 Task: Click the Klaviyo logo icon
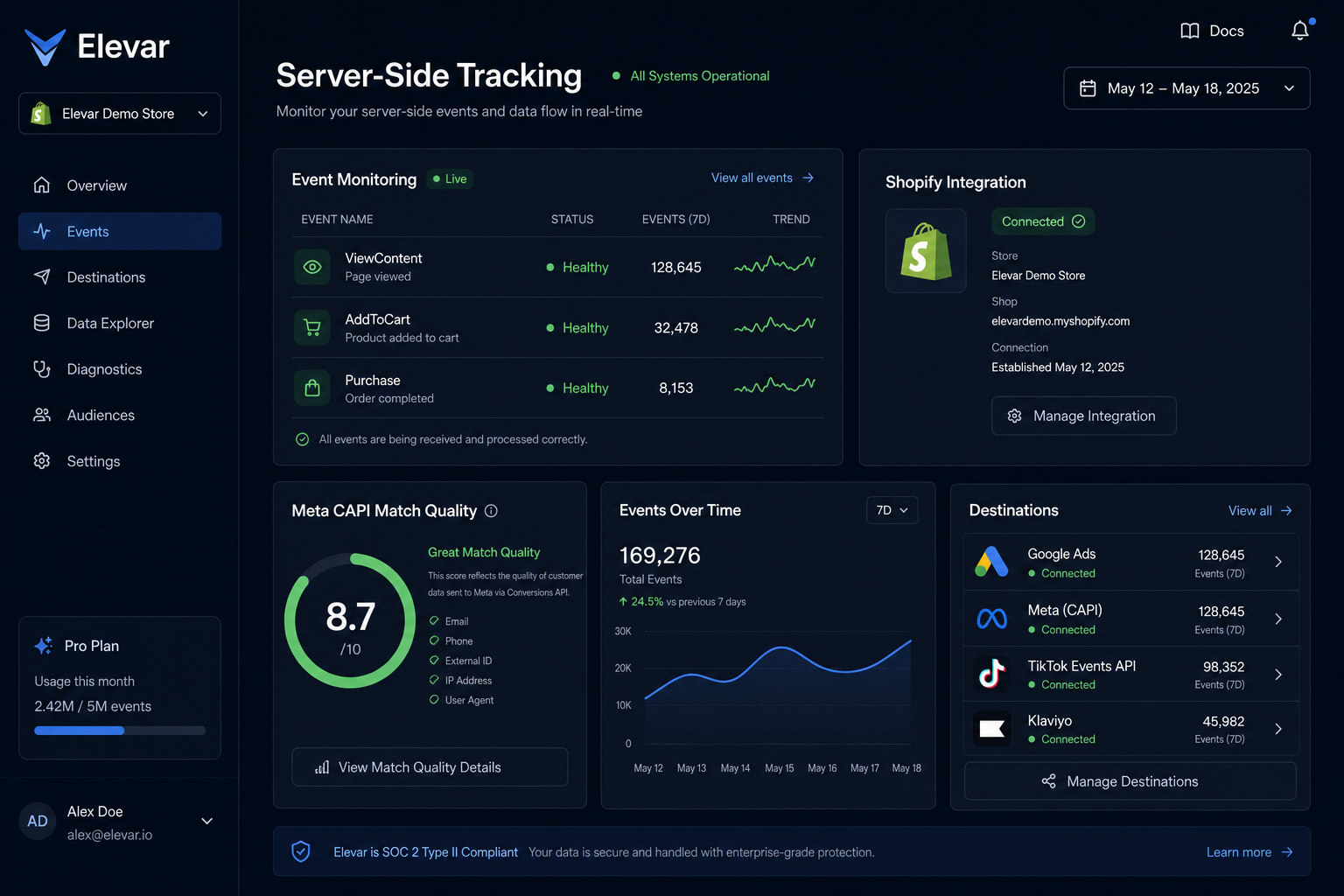click(x=991, y=728)
